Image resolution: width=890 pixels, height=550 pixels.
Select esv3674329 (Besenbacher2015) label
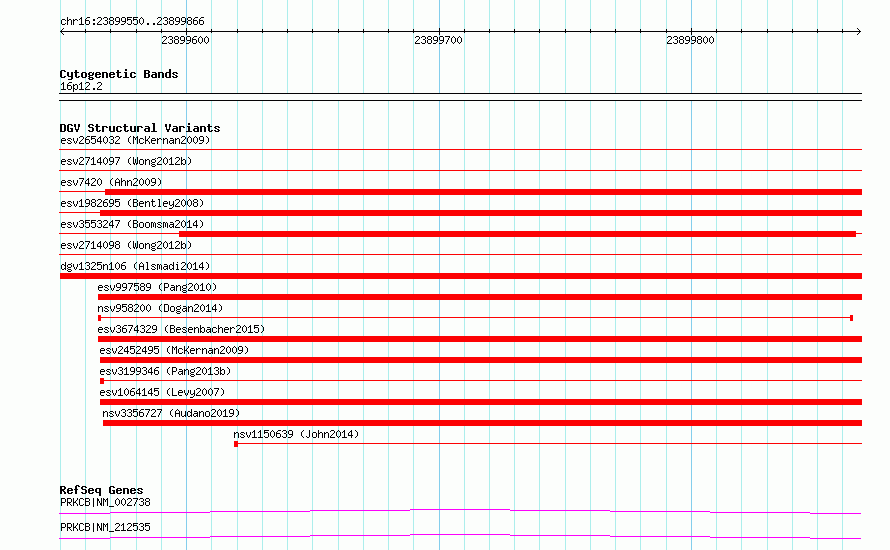point(181,329)
